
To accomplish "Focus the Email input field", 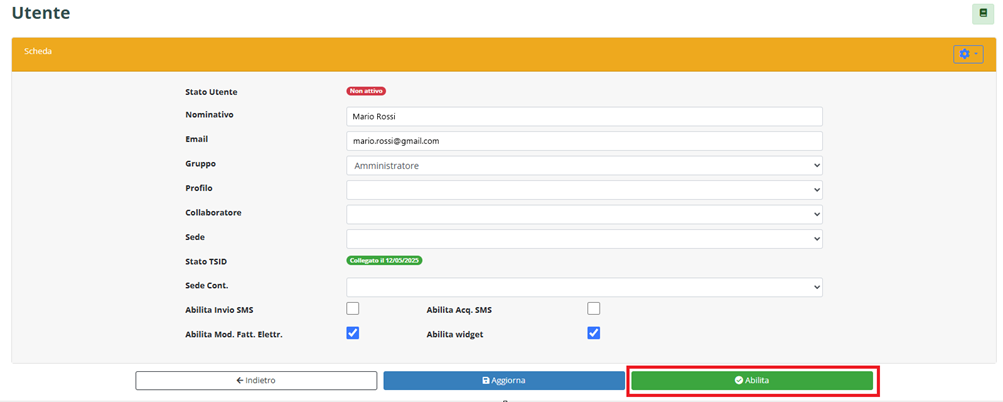I will pyautogui.click(x=584, y=141).
